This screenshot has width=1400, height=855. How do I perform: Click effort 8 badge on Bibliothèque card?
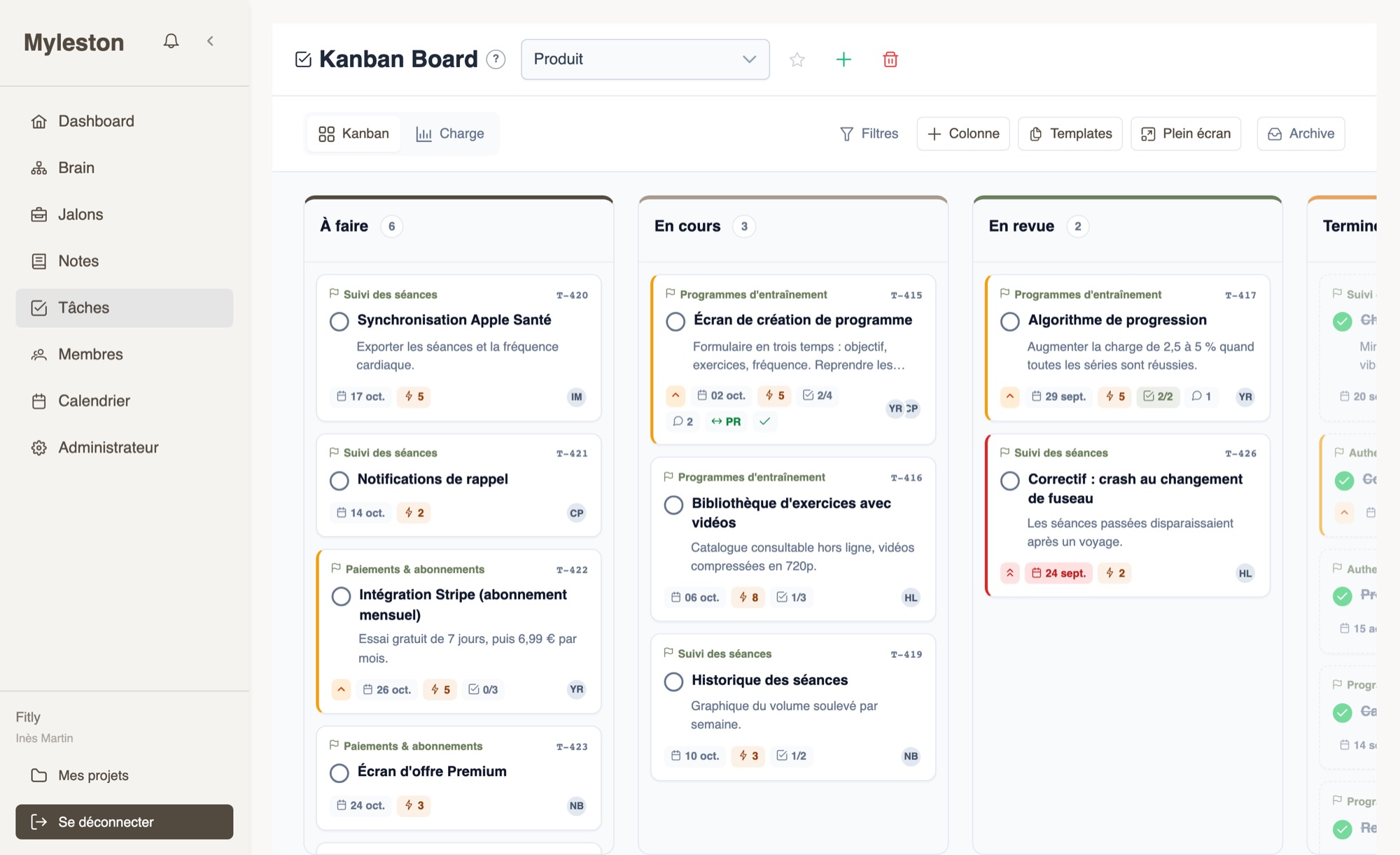pos(748,598)
